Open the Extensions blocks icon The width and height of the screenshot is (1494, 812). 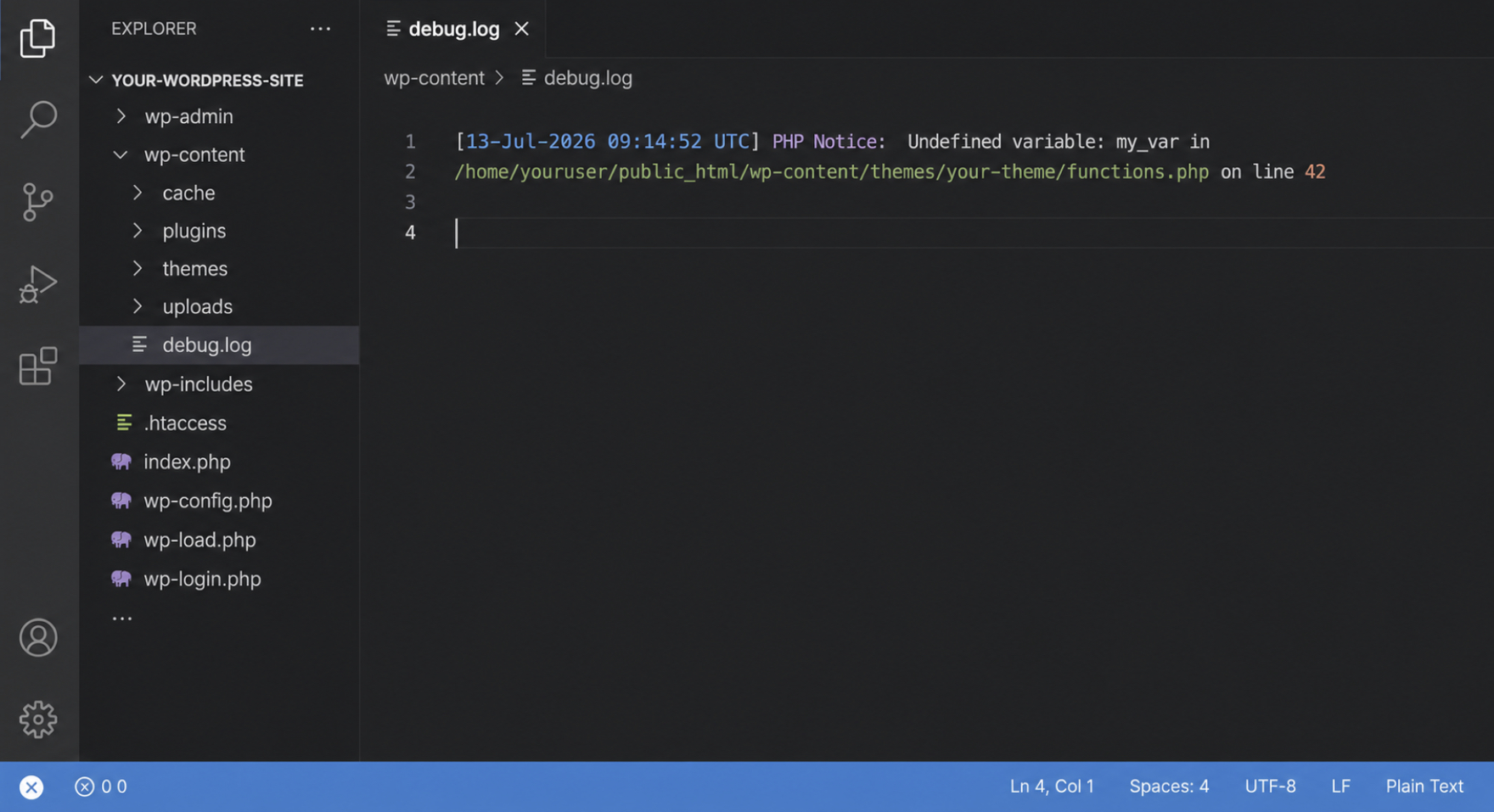pos(38,366)
